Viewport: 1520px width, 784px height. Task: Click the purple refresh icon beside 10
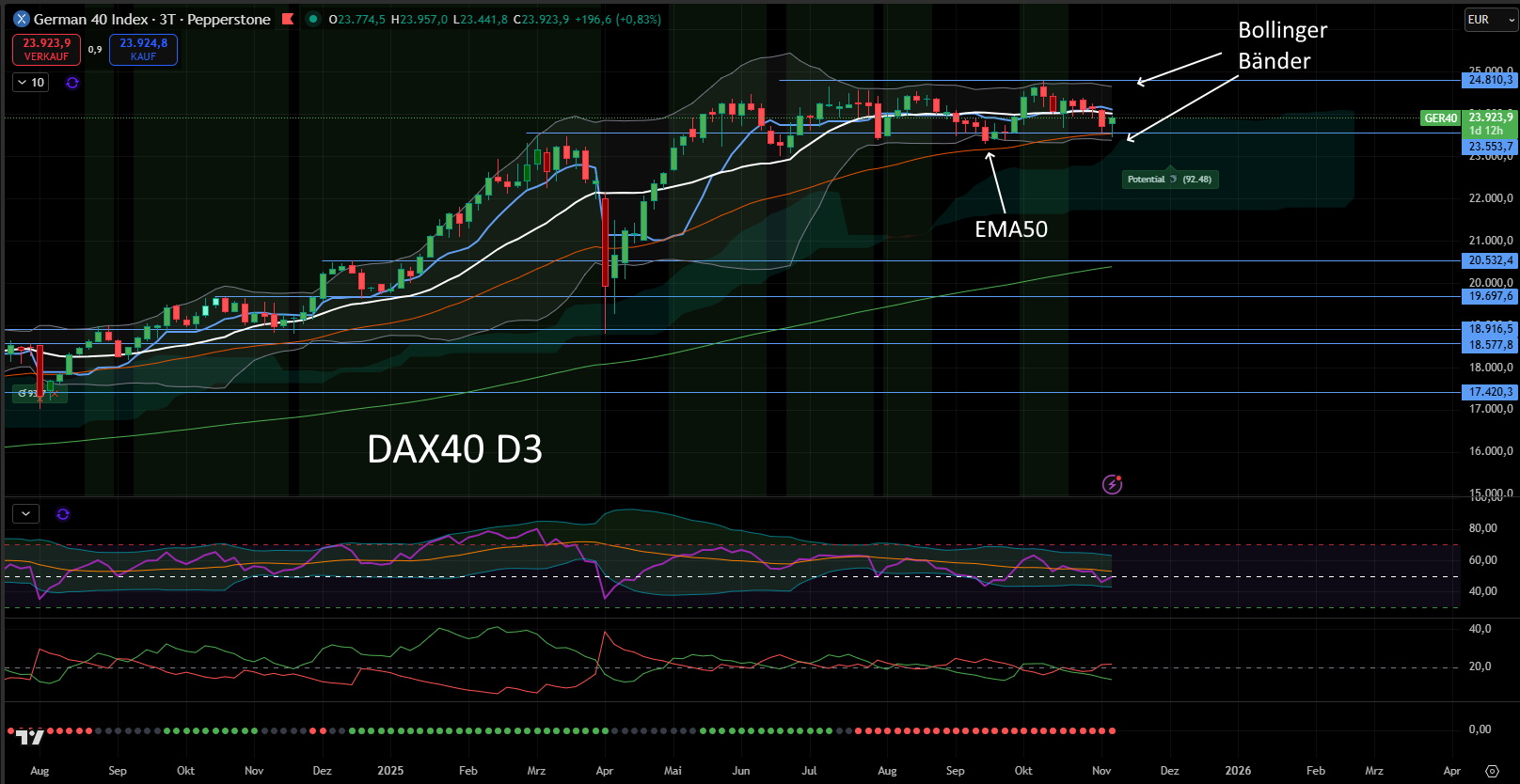(x=72, y=83)
